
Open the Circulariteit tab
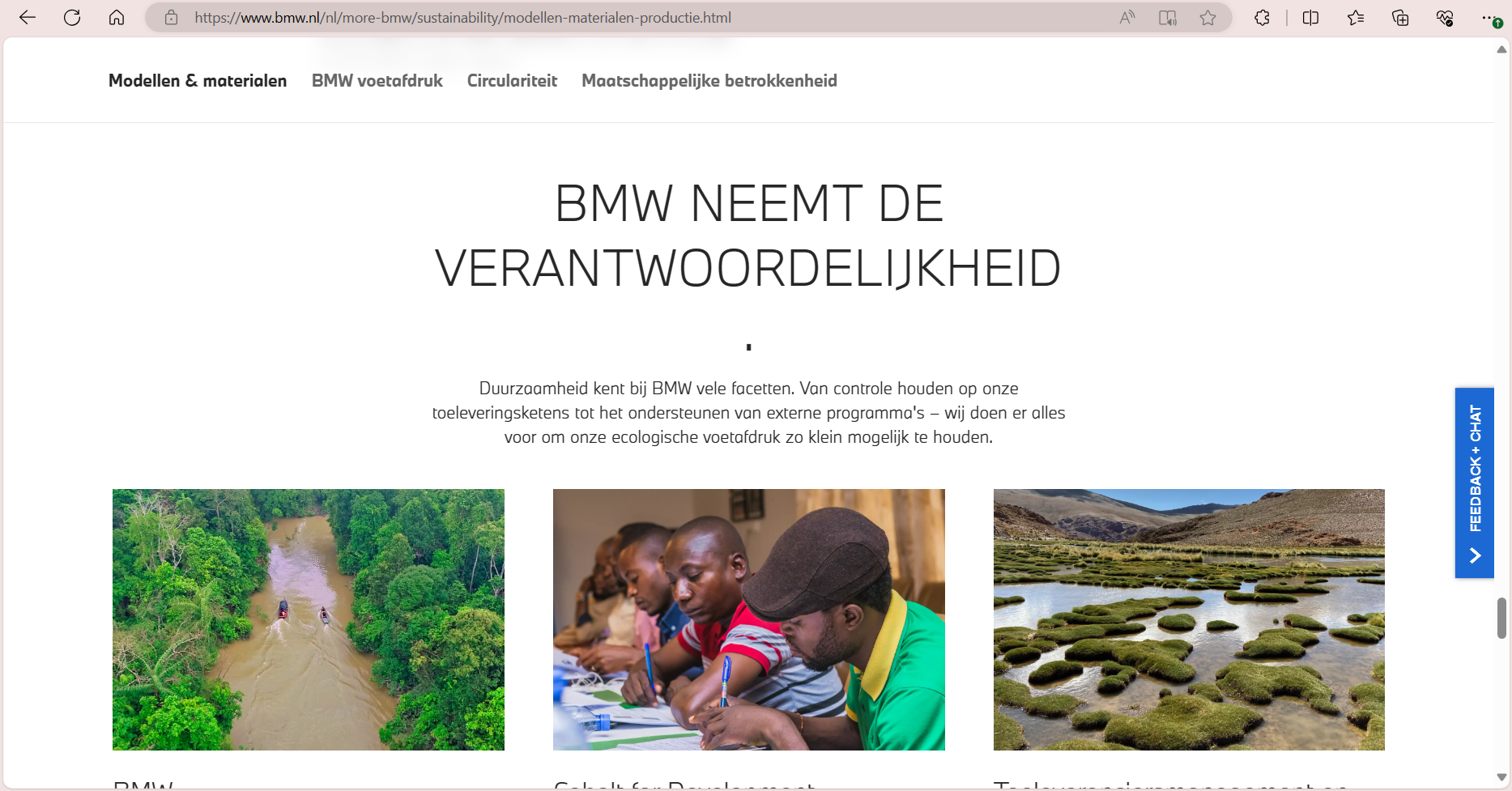click(512, 81)
